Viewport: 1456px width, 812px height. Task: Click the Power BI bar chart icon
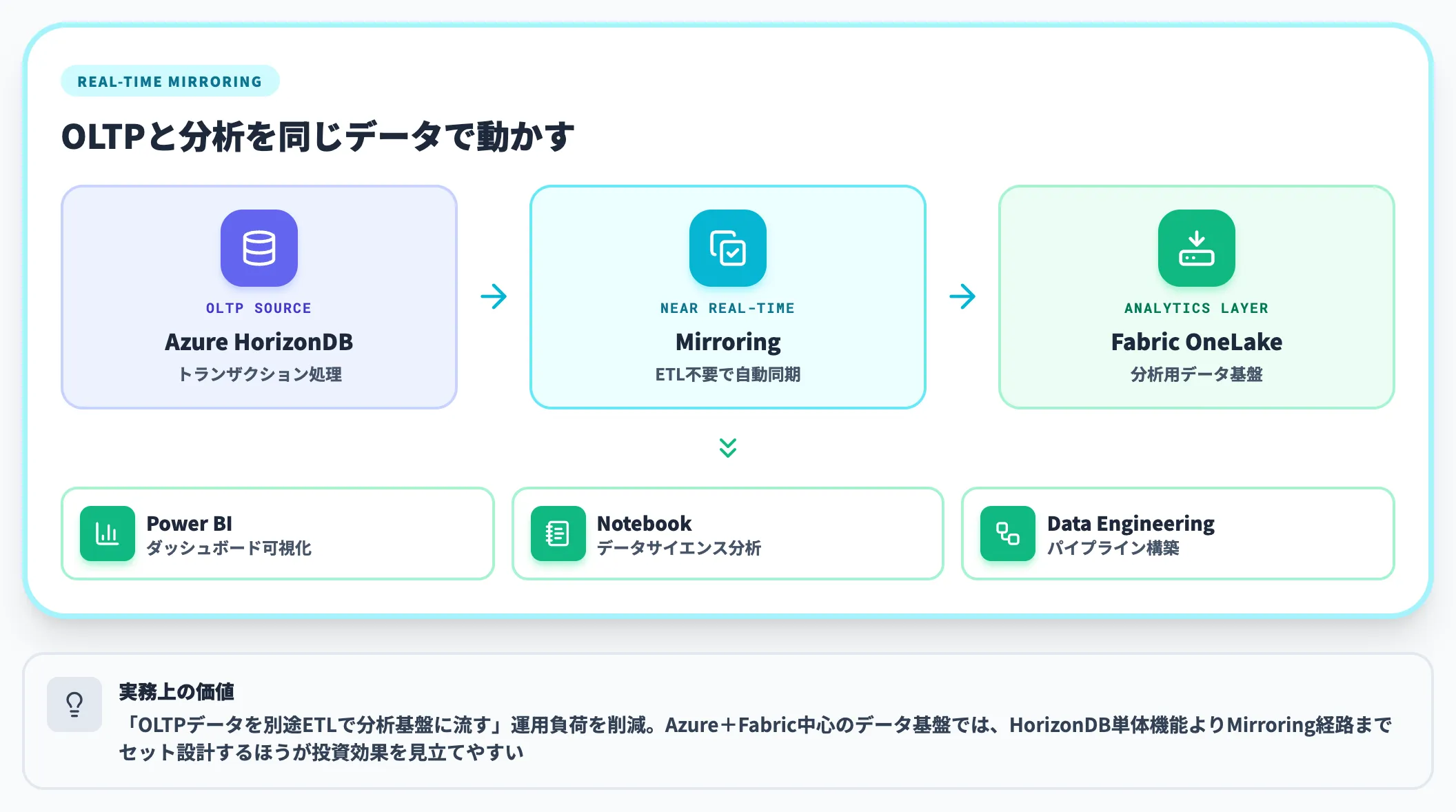(108, 534)
